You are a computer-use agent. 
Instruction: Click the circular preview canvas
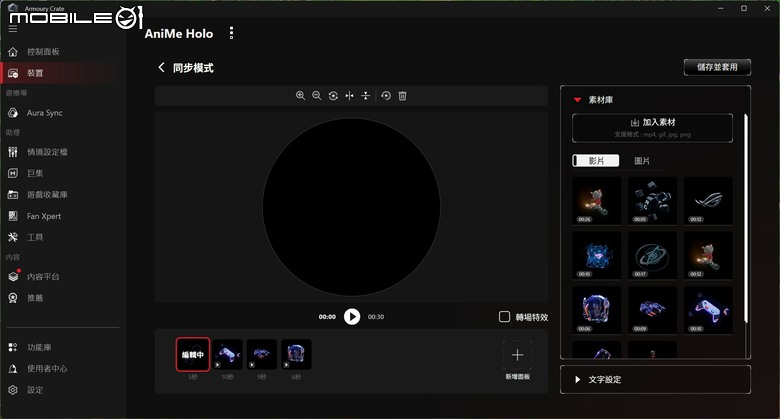click(x=351, y=207)
